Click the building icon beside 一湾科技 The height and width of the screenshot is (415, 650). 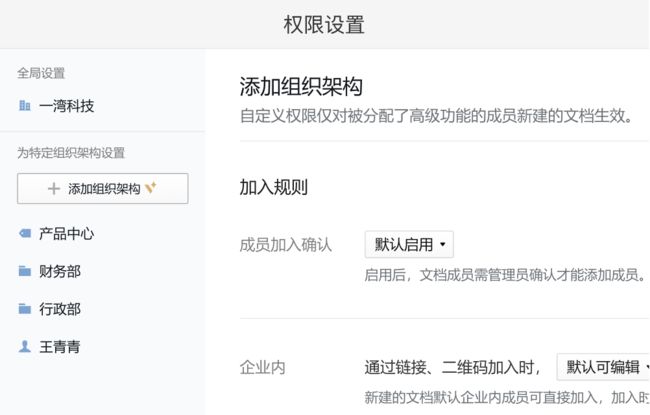[25, 106]
